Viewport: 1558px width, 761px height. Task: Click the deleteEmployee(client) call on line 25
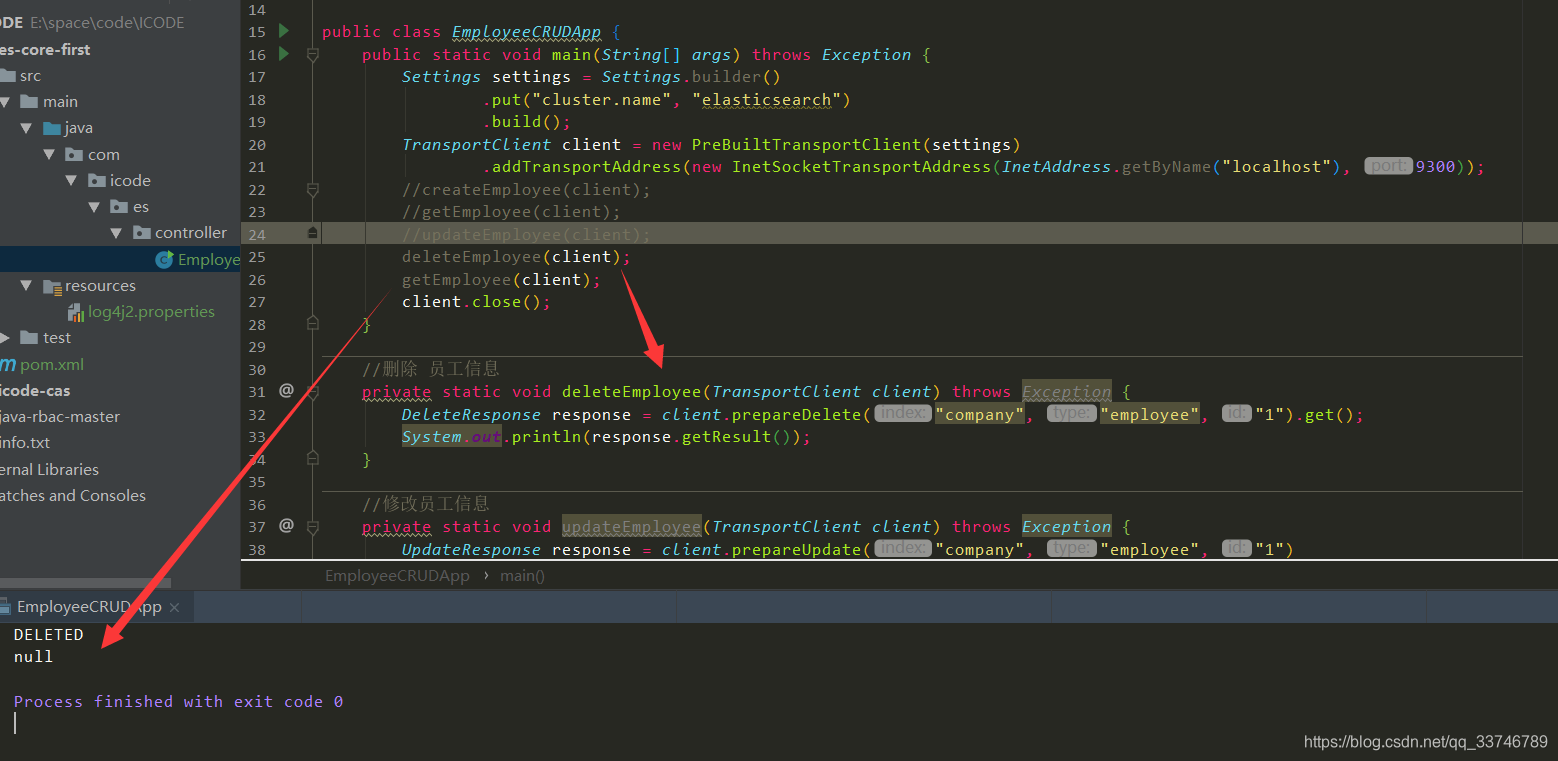516,257
